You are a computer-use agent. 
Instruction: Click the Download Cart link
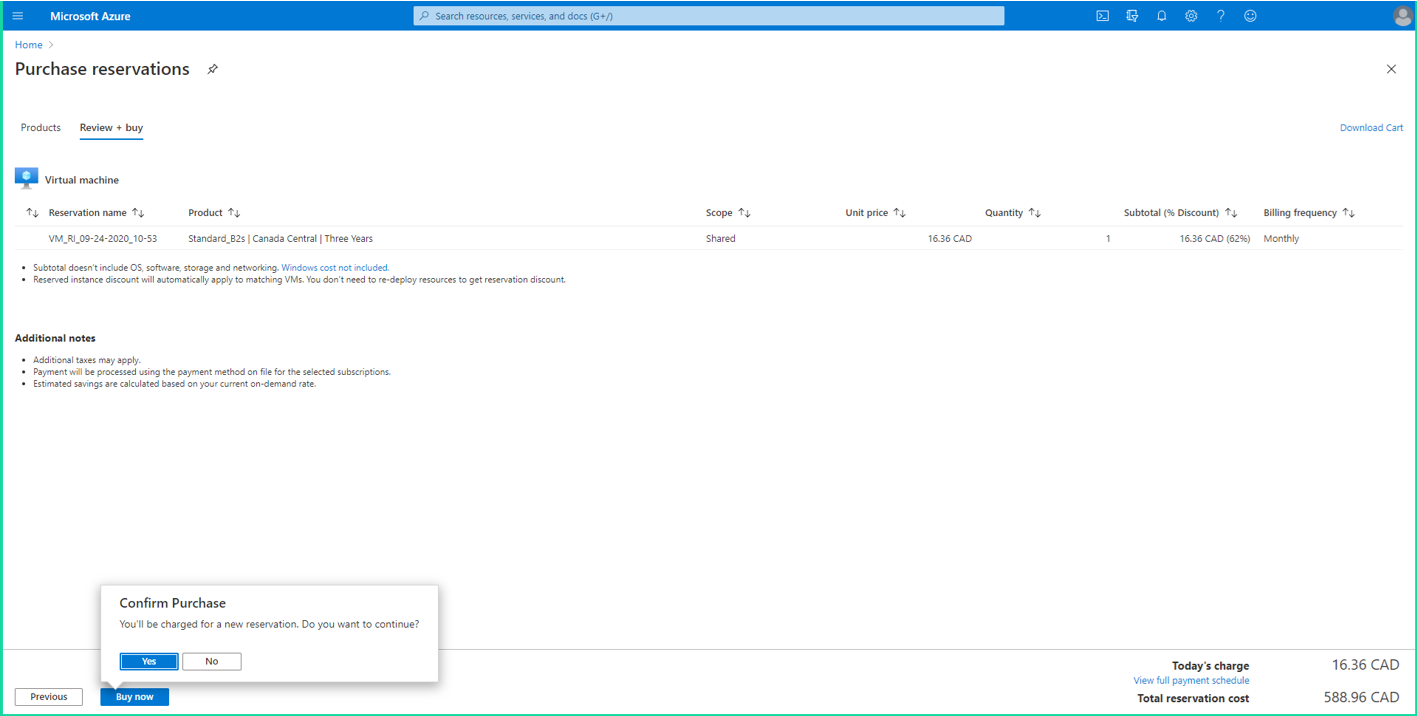coord(1371,128)
